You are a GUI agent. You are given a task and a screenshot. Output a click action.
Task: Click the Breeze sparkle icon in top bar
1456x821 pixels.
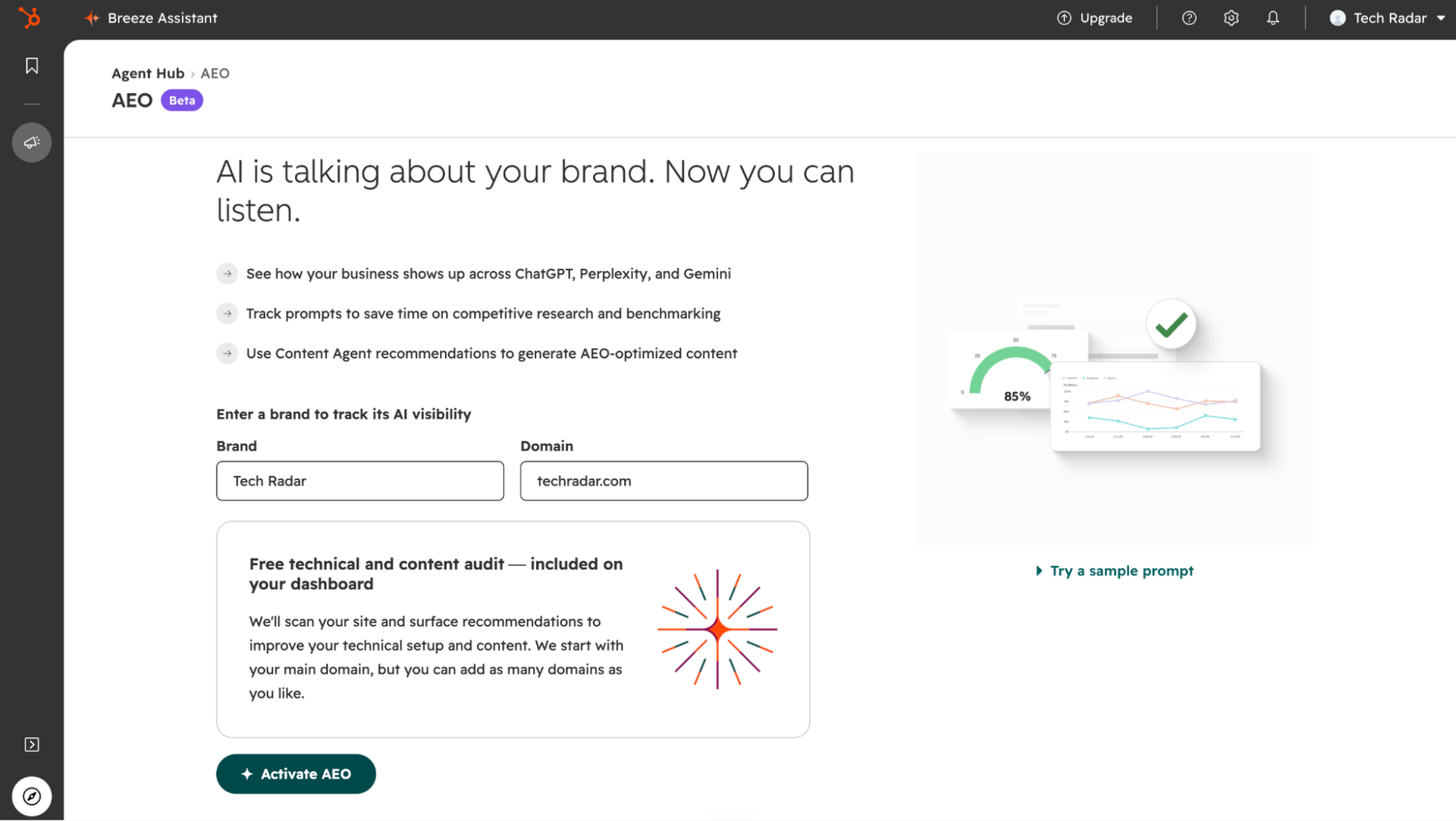92,18
